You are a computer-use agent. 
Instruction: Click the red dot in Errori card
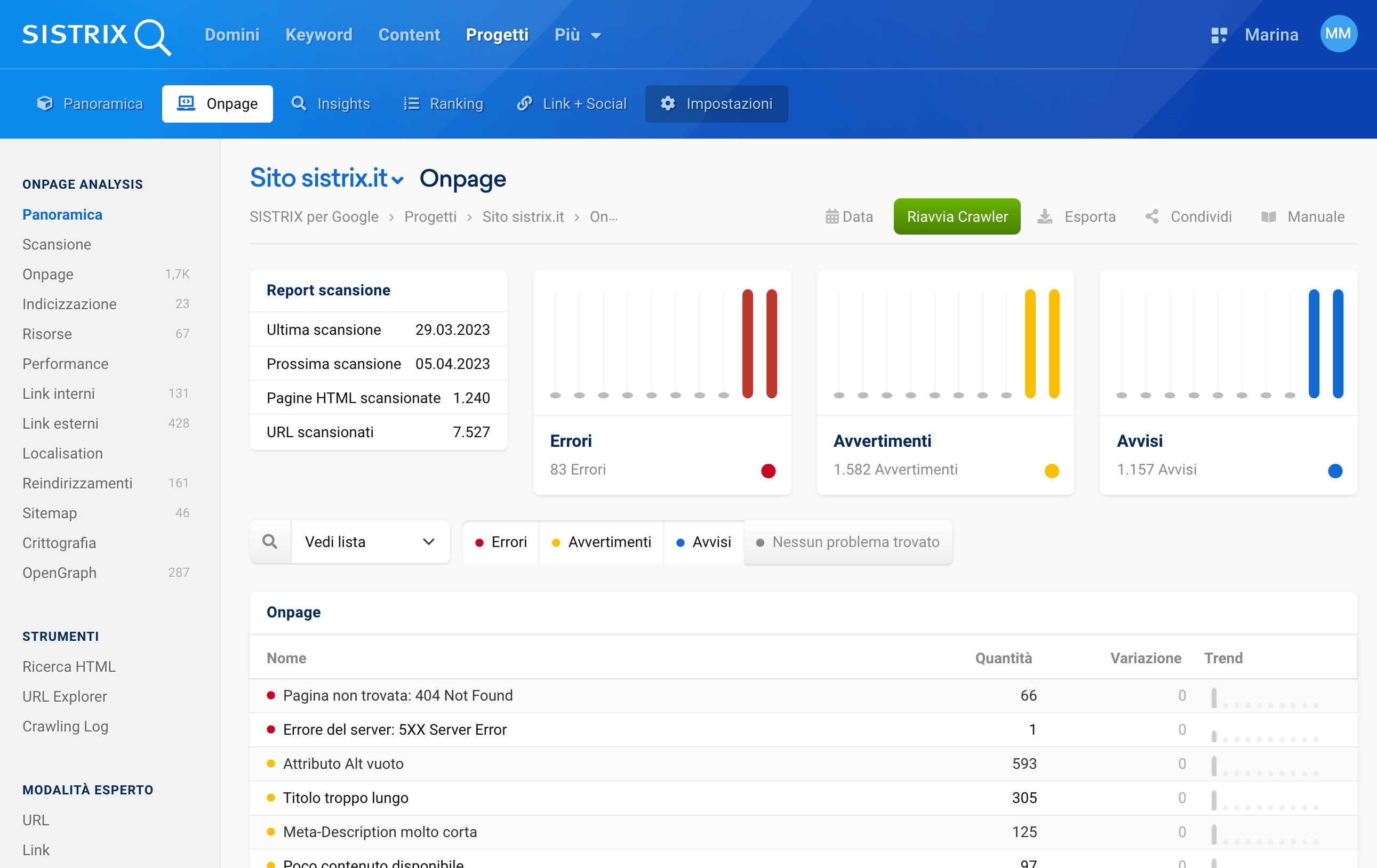coord(768,471)
